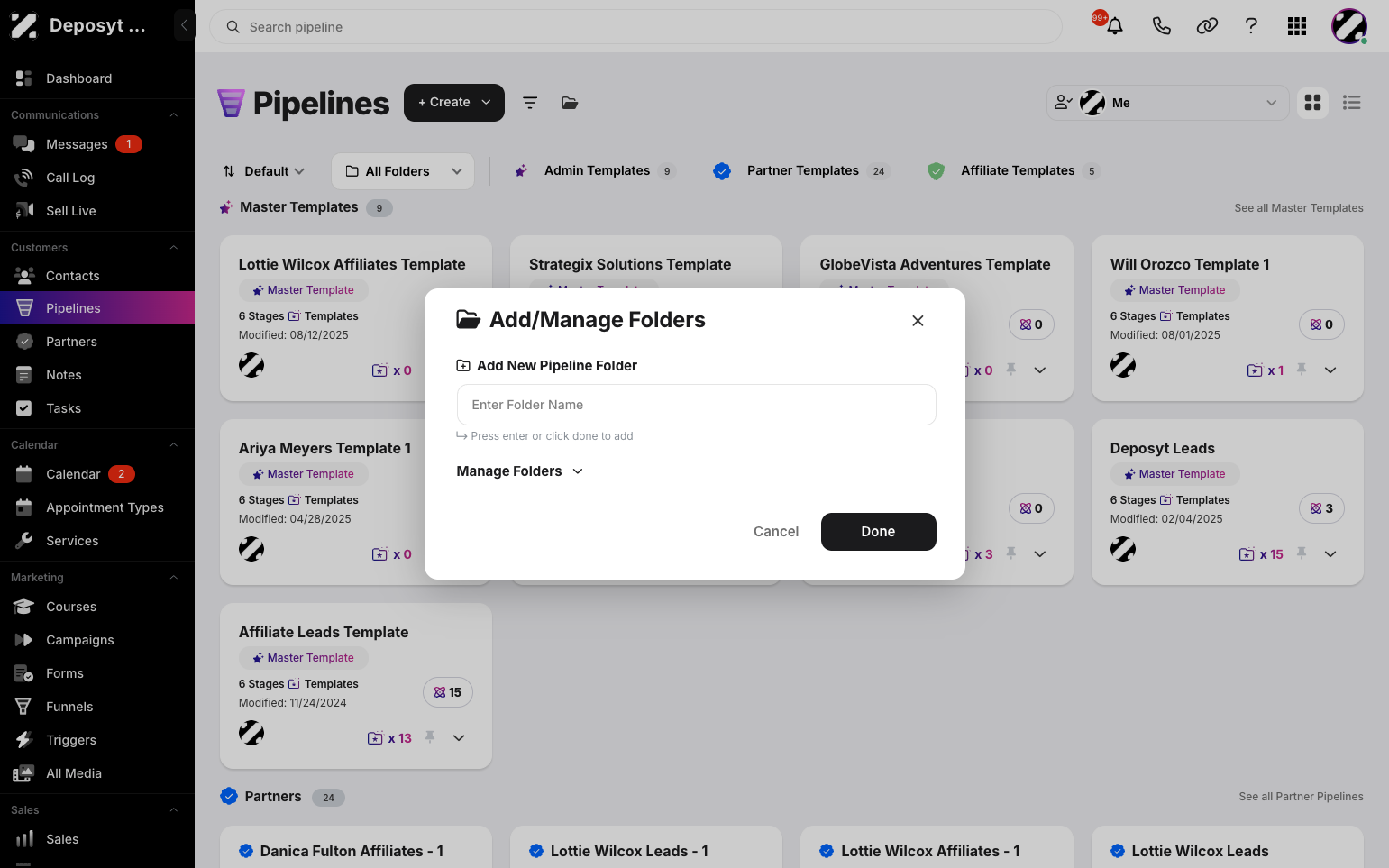Click the pipeline filter icon
The width and height of the screenshot is (1389, 868).
(x=530, y=103)
